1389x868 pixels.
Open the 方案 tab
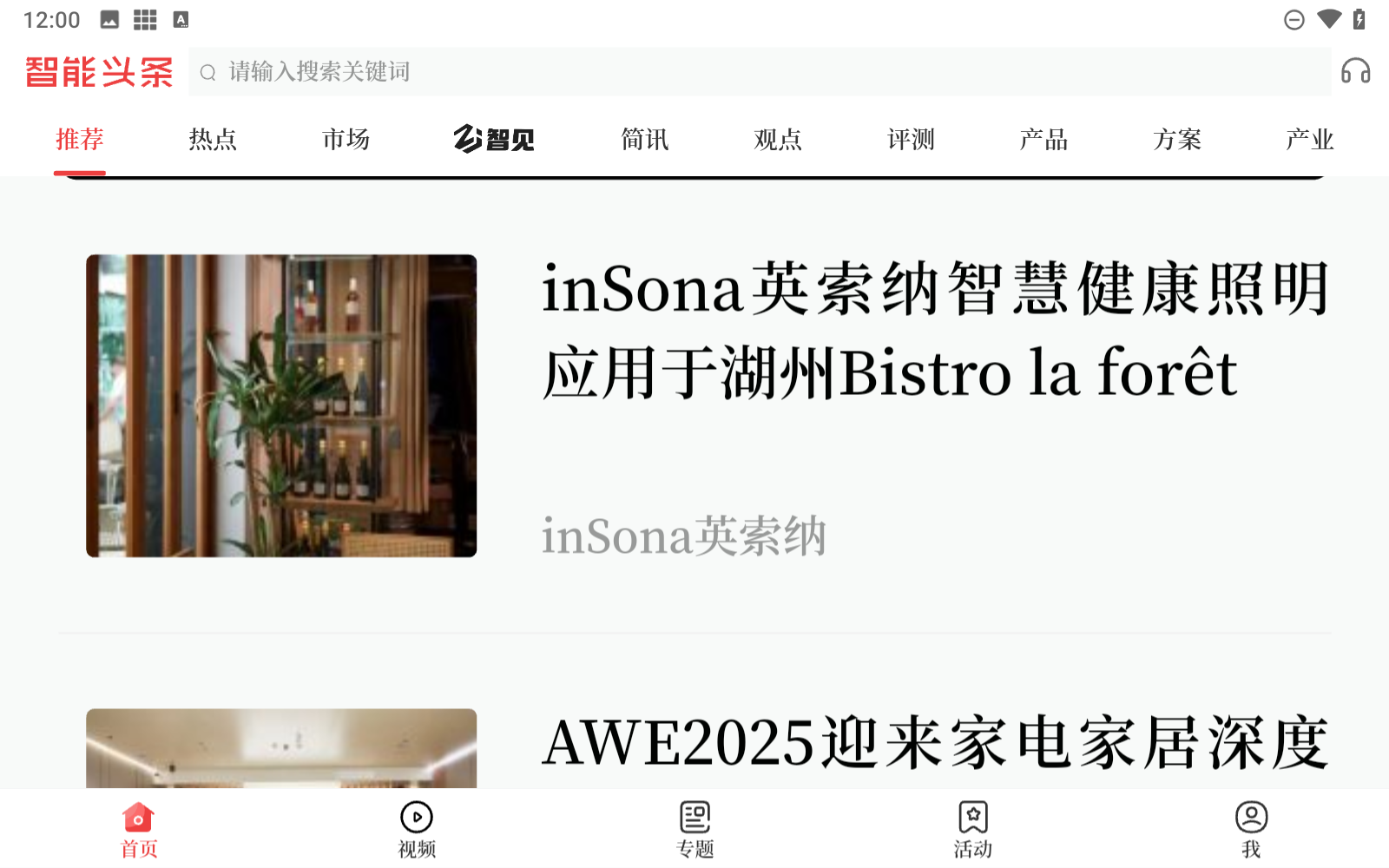coord(1177,139)
